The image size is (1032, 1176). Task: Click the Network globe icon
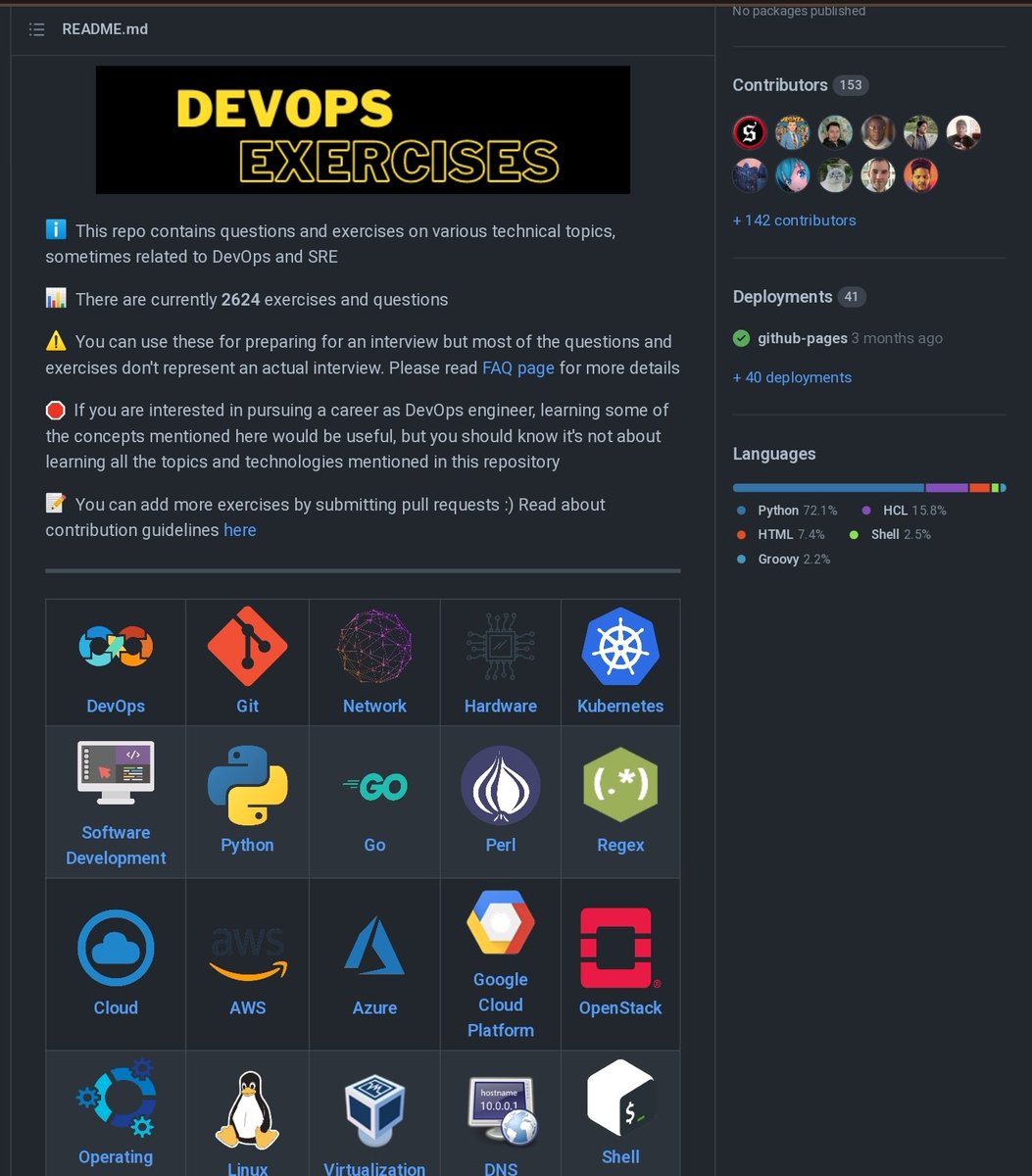coord(374,646)
